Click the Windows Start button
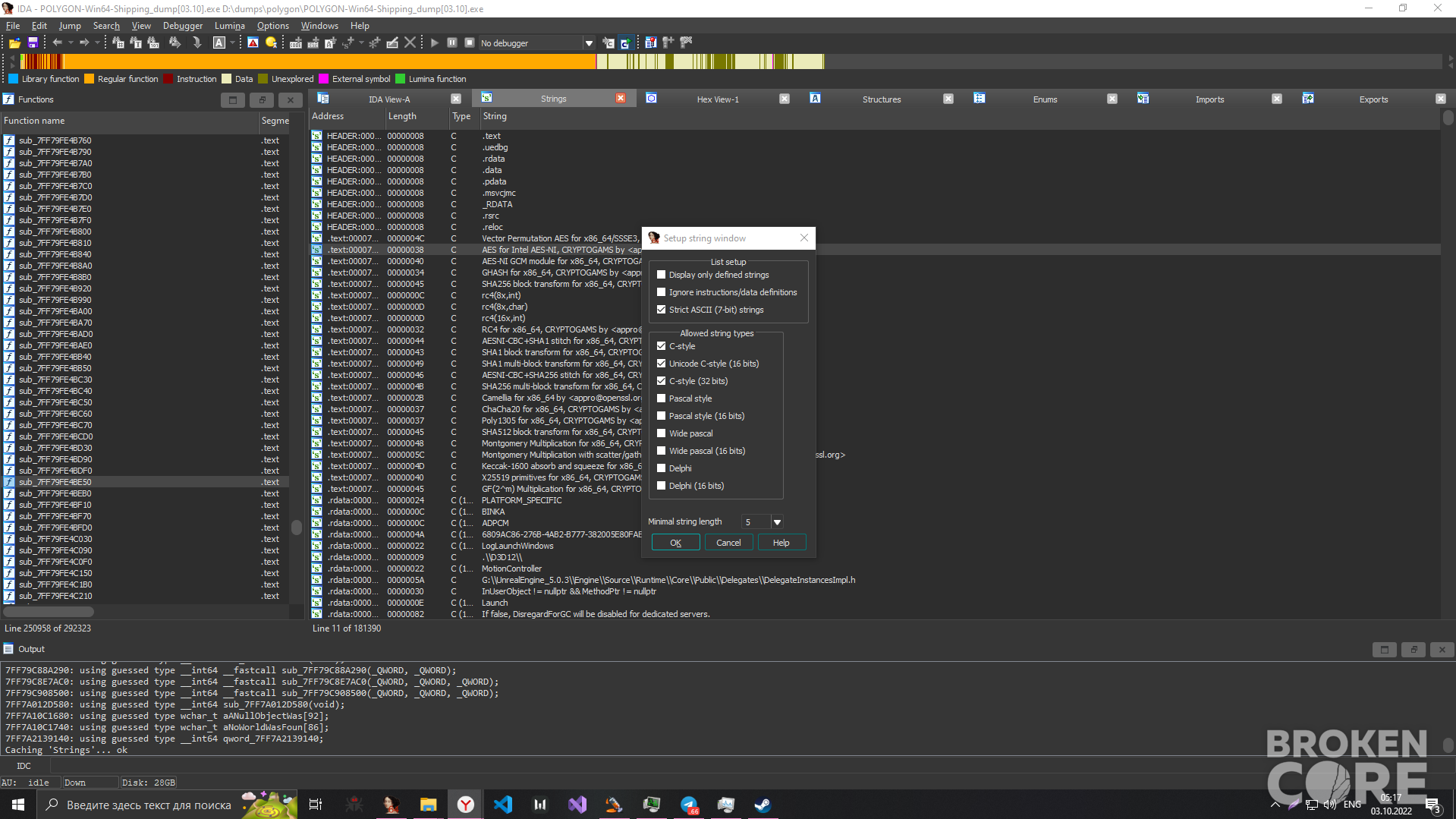This screenshot has width=1456, height=819. tap(18, 805)
